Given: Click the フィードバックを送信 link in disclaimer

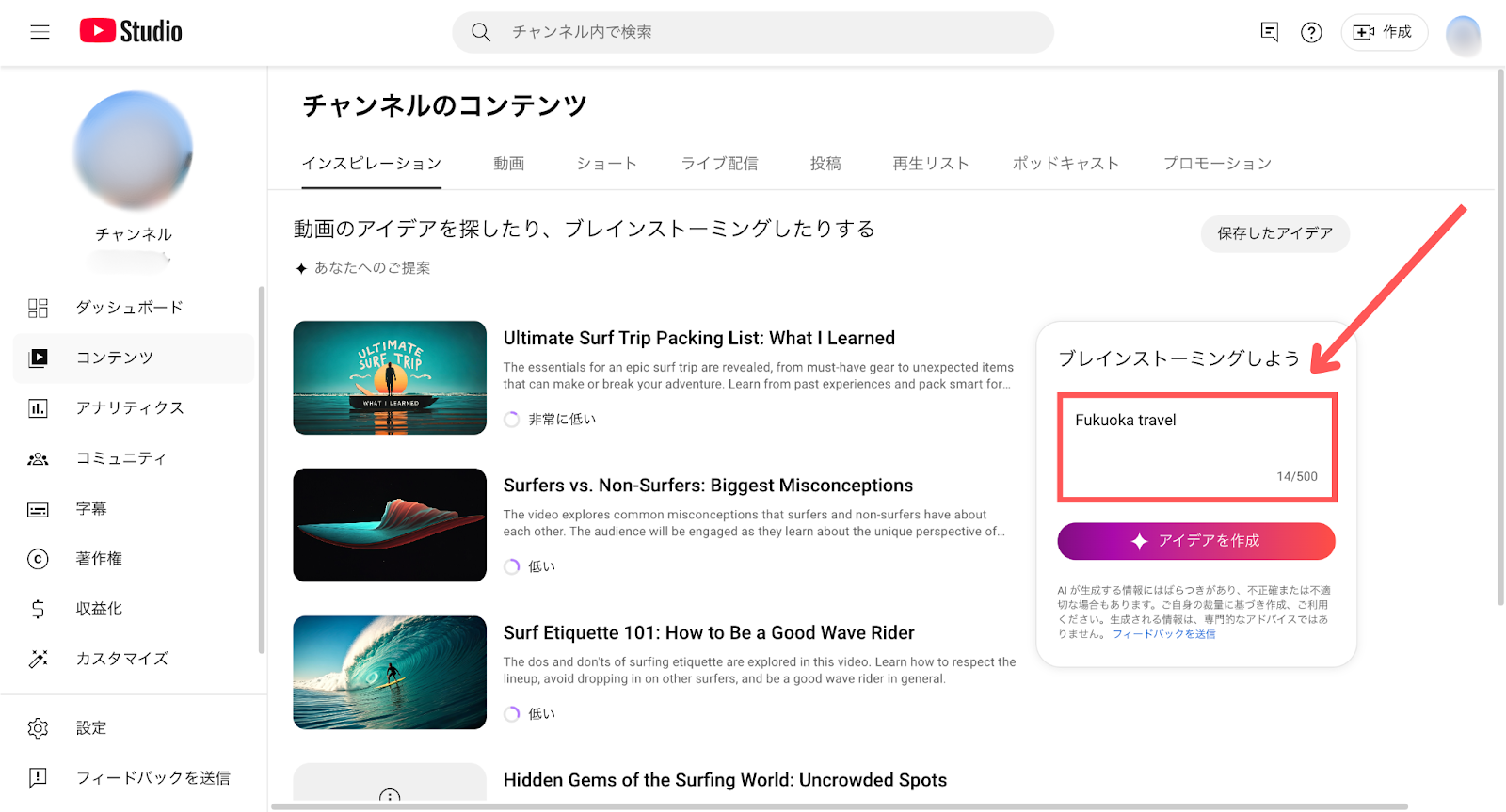Looking at the screenshot, I should [1164, 634].
